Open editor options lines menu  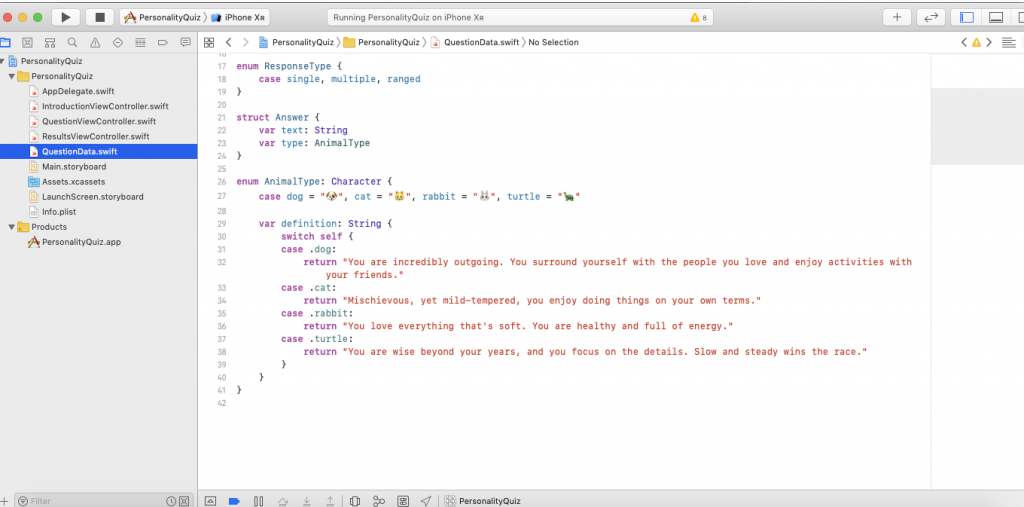click(x=1009, y=42)
